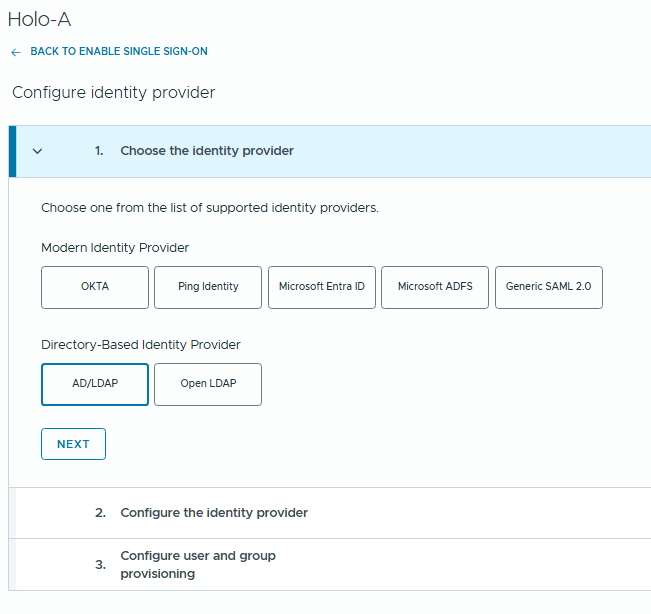Click the 'Directory-Based Identity Provider' section label
651x614 pixels.
[x=141, y=345]
